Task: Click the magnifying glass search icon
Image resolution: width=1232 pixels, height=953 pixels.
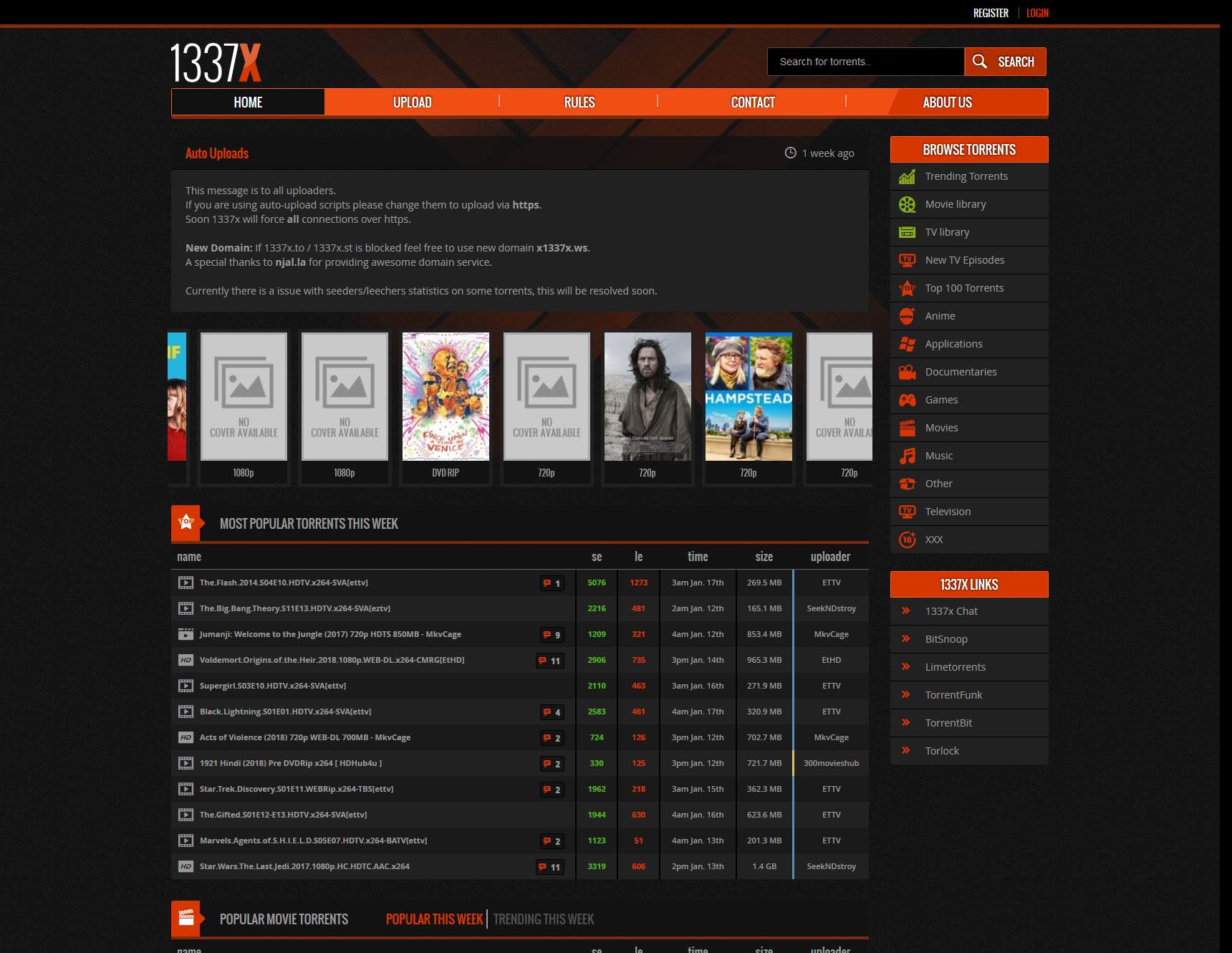Action: 979,62
